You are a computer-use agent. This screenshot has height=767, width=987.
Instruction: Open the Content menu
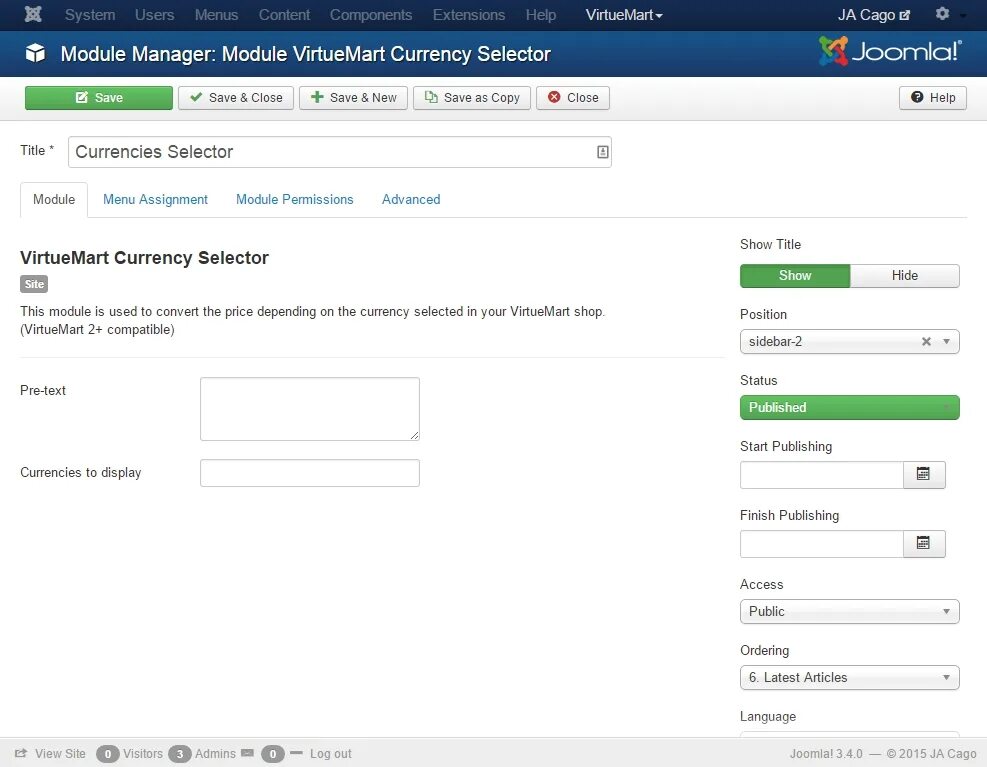click(x=284, y=14)
